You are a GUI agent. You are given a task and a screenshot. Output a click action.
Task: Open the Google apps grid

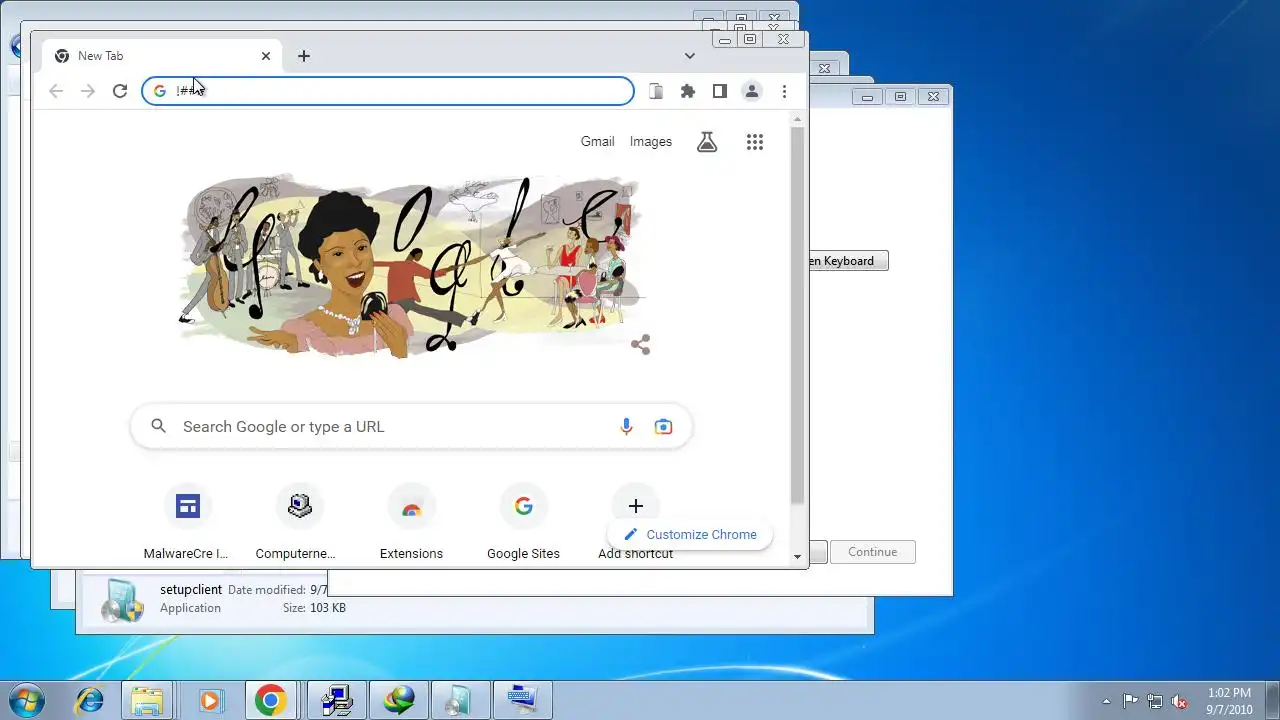[755, 142]
